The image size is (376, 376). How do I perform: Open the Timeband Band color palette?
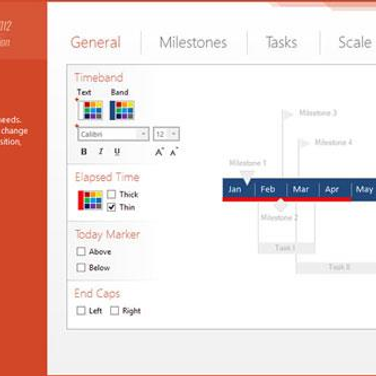pyautogui.click(x=122, y=110)
